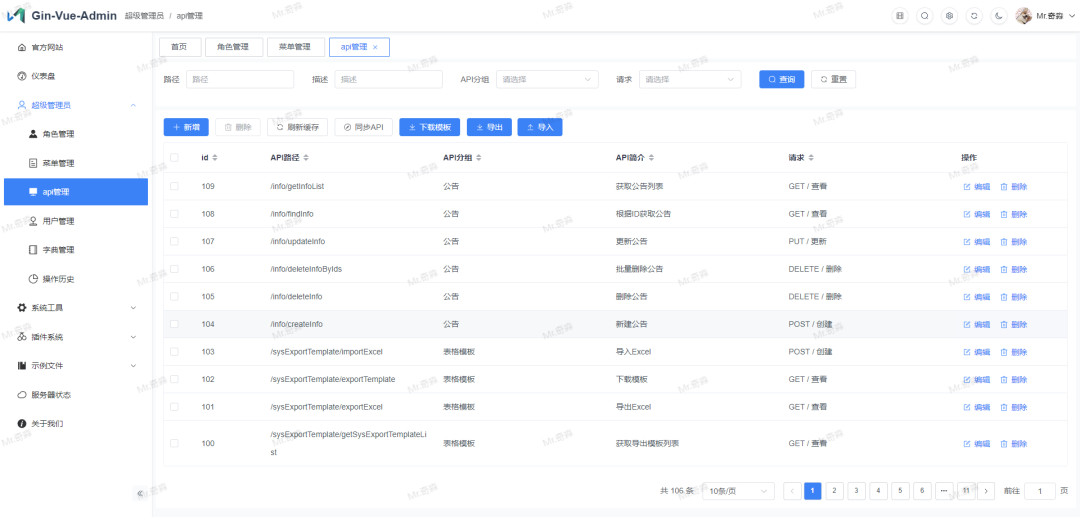Switch to the 角色管理 tab

(x=233, y=47)
